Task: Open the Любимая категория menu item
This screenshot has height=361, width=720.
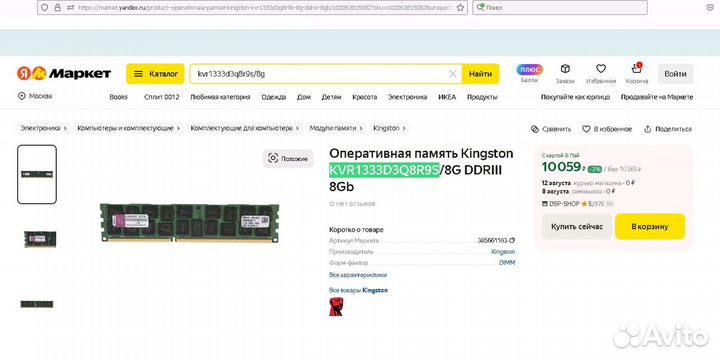Action: click(x=220, y=97)
